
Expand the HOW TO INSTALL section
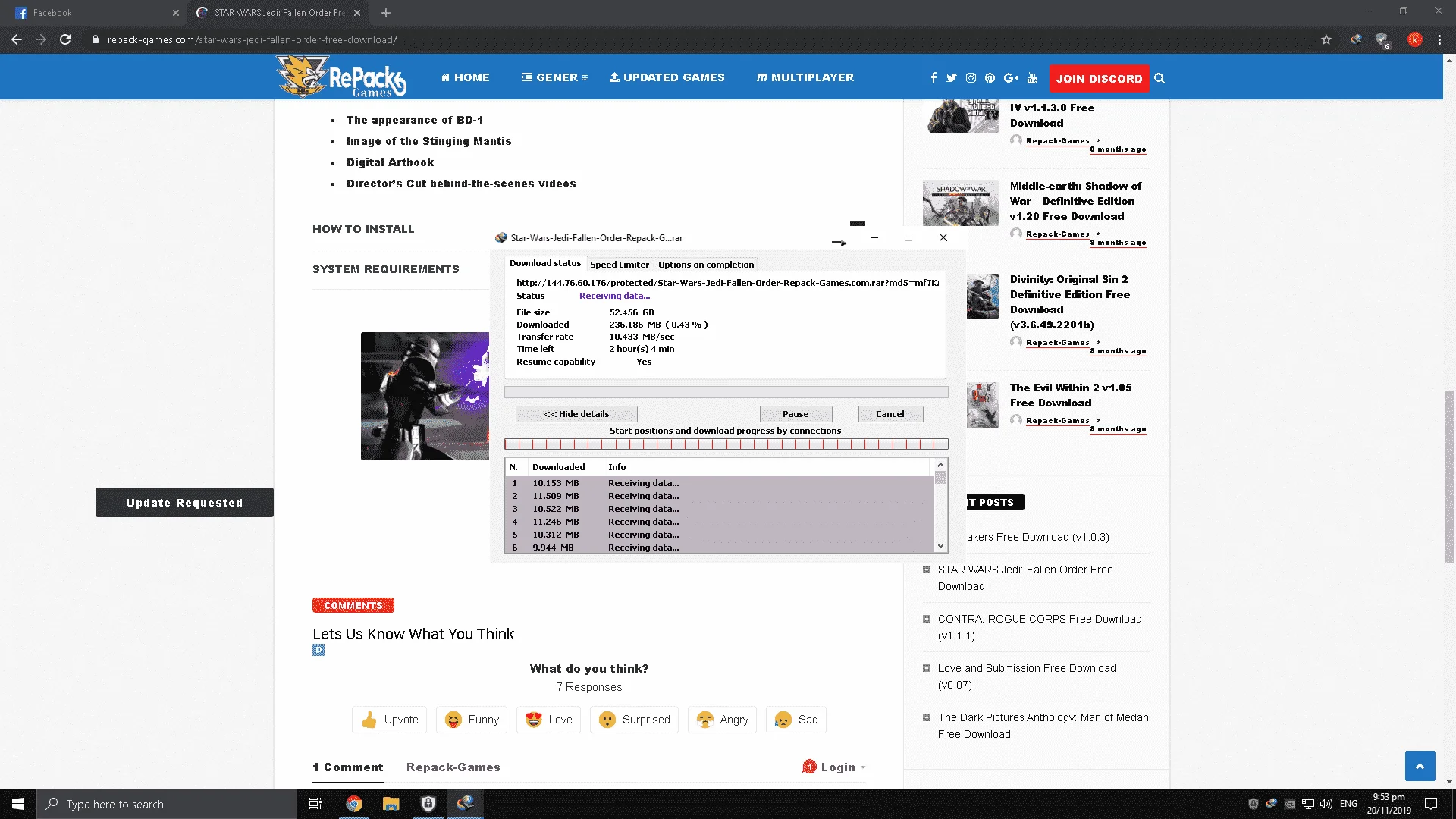(x=363, y=229)
